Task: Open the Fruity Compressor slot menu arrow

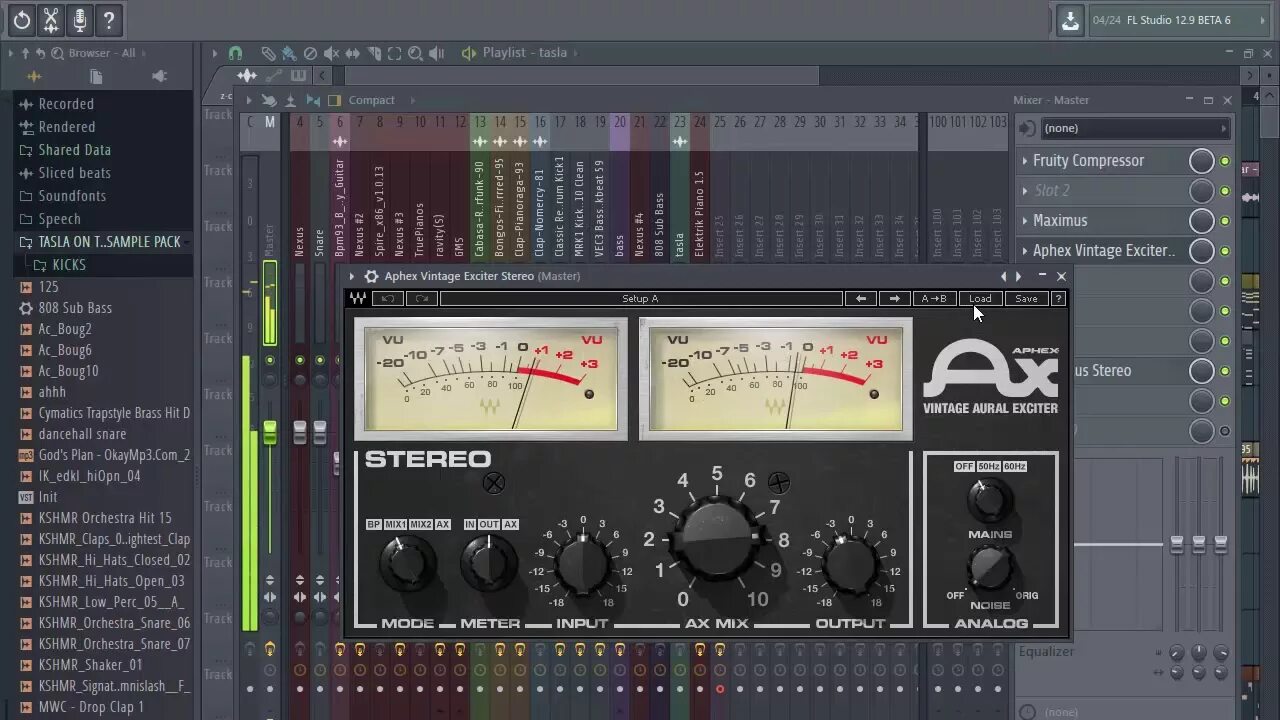Action: tap(1024, 161)
